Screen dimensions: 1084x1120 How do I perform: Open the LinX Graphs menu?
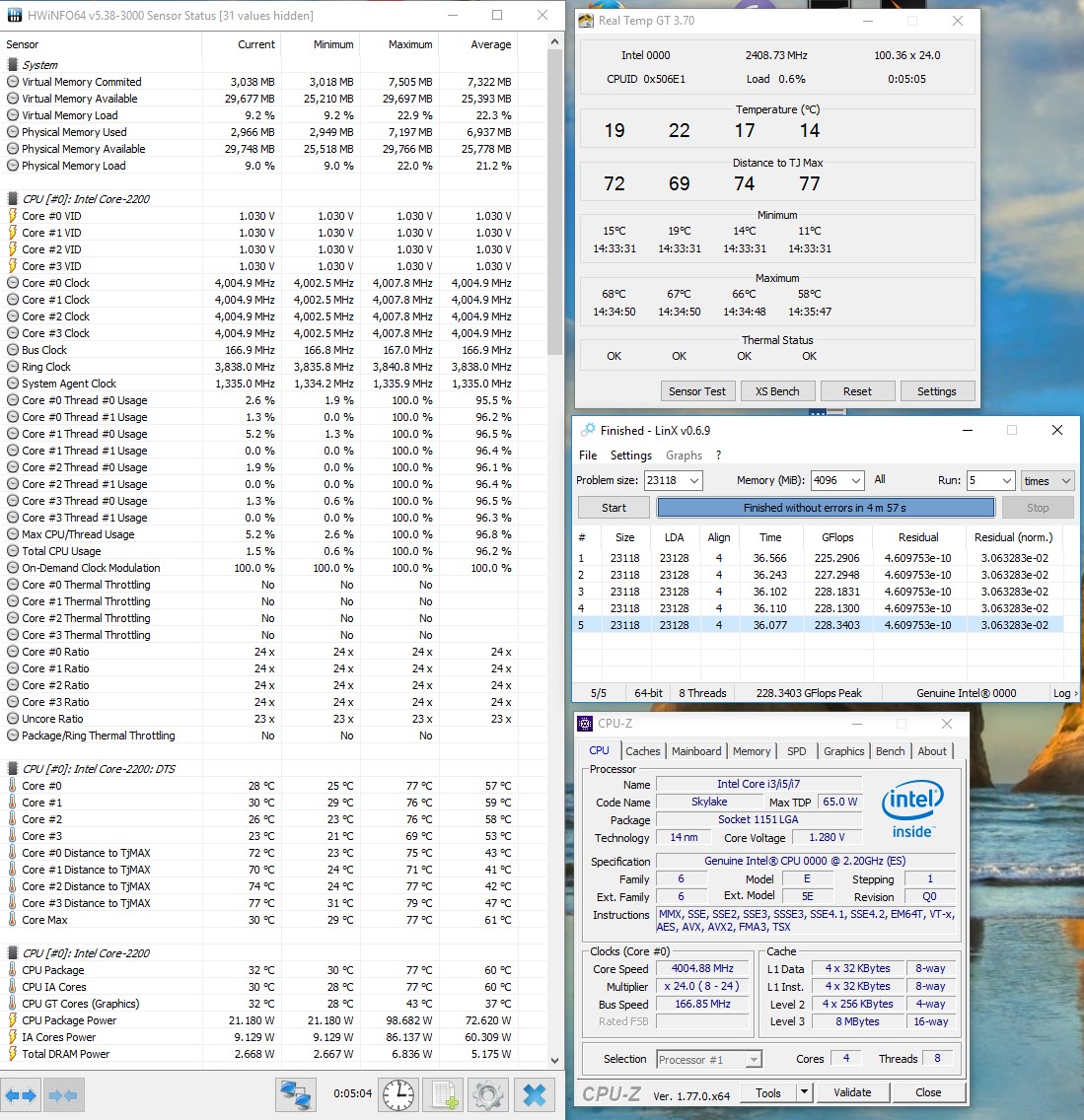point(684,455)
